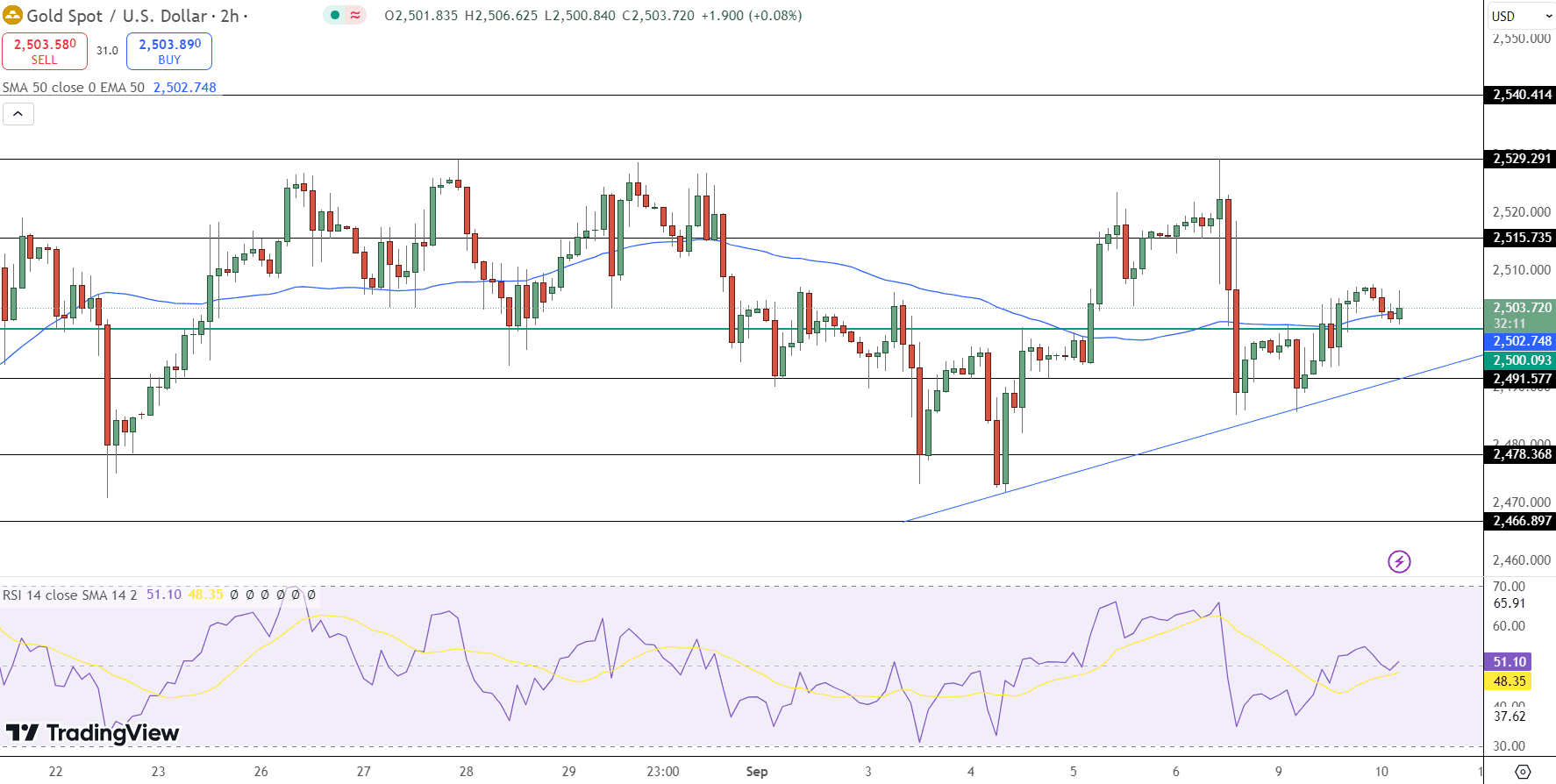The width and height of the screenshot is (1556, 784).
Task: Click the 23:00 label on time axis
Action: pyautogui.click(x=663, y=772)
